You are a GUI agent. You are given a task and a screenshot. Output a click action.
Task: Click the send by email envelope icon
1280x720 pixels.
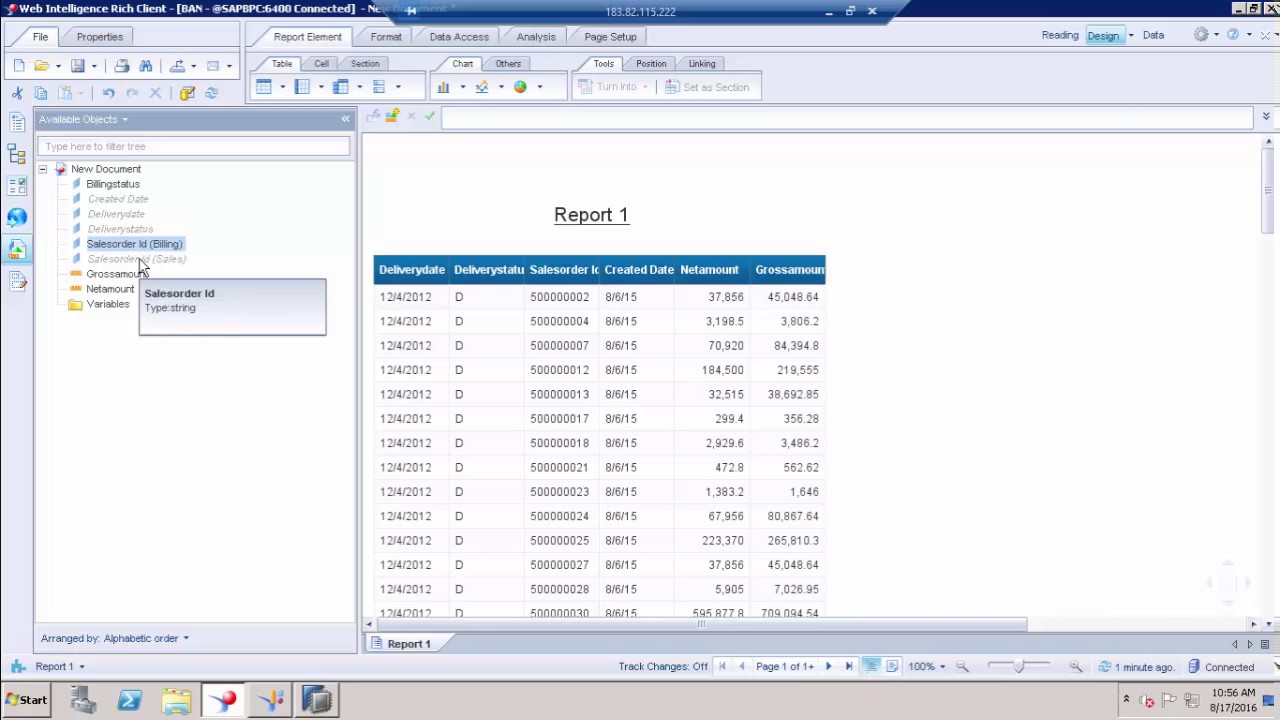click(213, 66)
